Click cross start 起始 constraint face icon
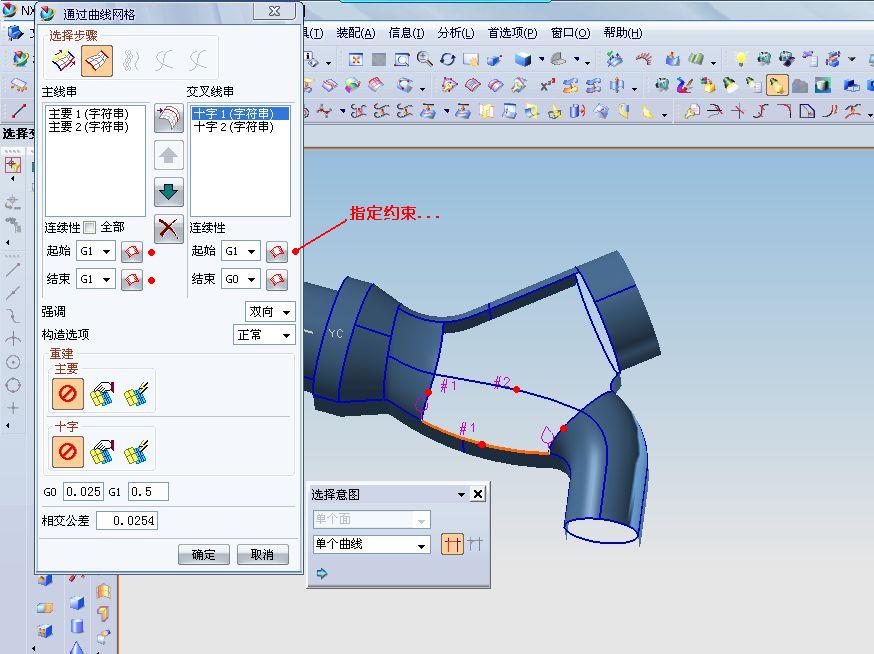This screenshot has width=874, height=654. (x=276, y=252)
